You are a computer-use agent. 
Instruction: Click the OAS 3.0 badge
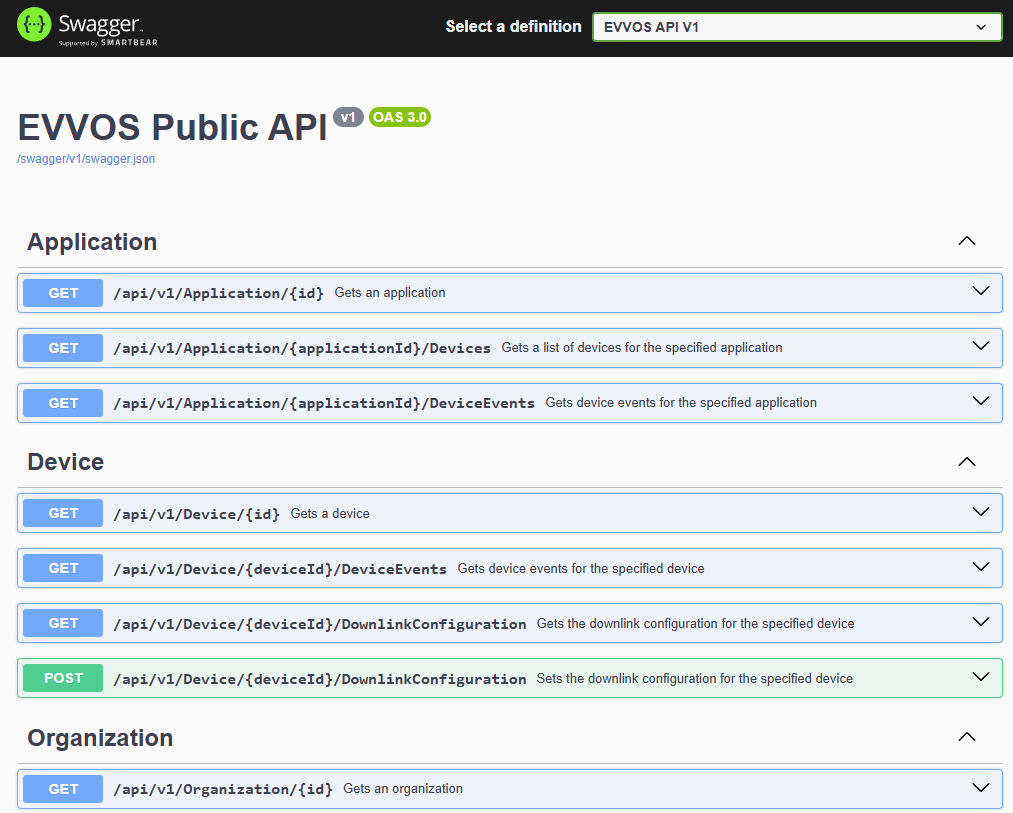pyautogui.click(x=400, y=117)
